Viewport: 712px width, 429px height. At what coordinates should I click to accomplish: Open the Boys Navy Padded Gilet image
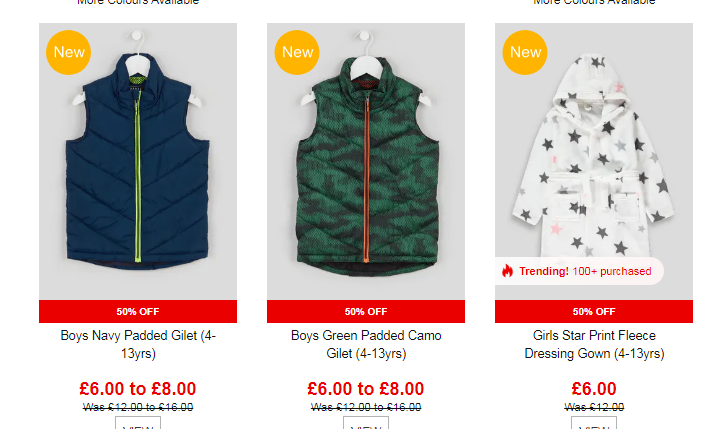[138, 161]
